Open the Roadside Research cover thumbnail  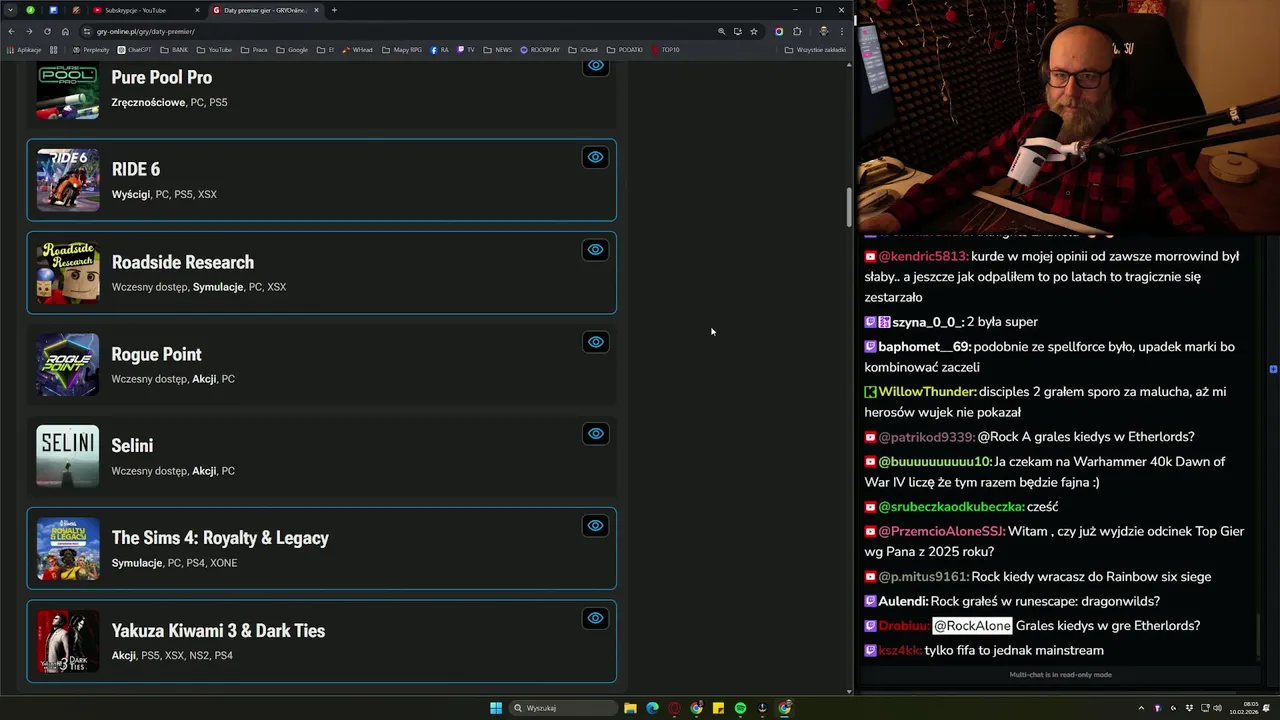click(x=68, y=272)
